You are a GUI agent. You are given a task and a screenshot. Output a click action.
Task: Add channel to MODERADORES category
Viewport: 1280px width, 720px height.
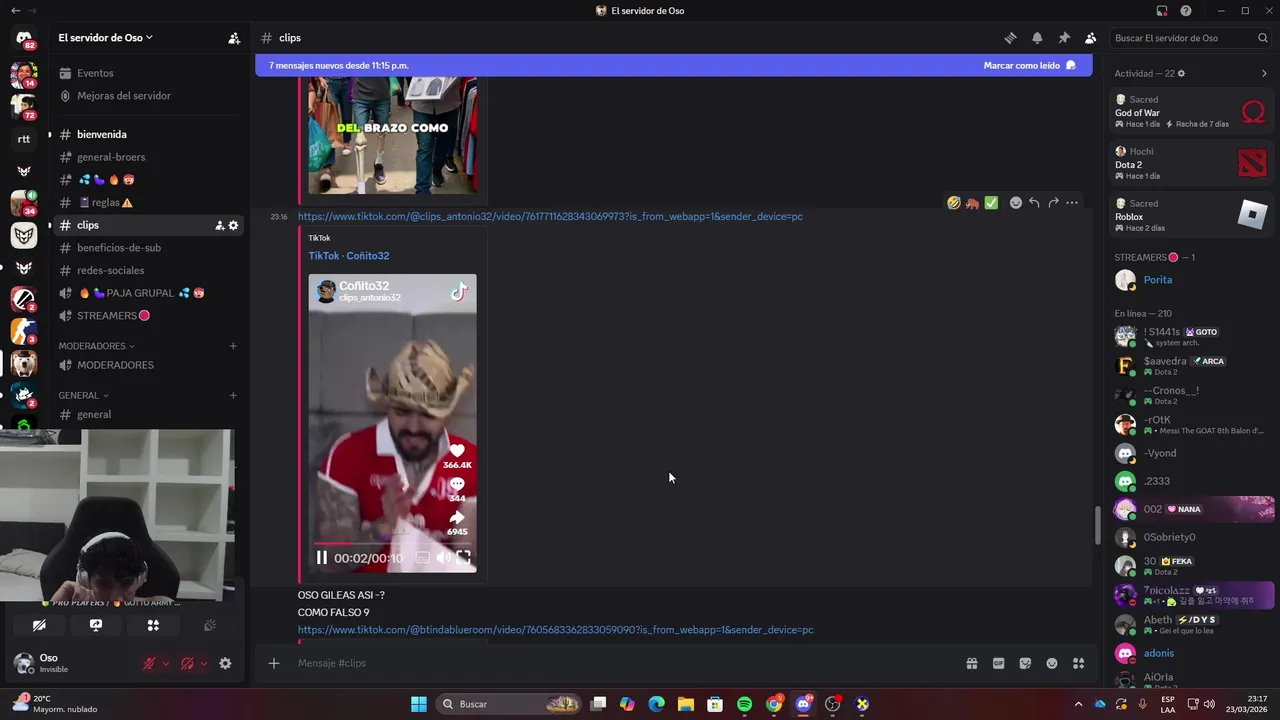(x=233, y=346)
